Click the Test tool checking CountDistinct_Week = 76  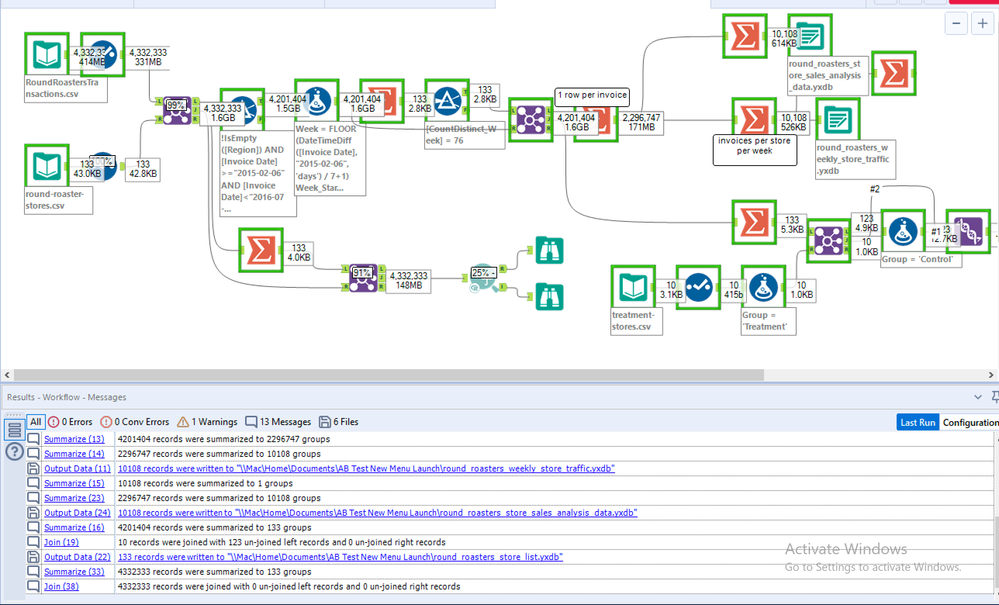[446, 100]
